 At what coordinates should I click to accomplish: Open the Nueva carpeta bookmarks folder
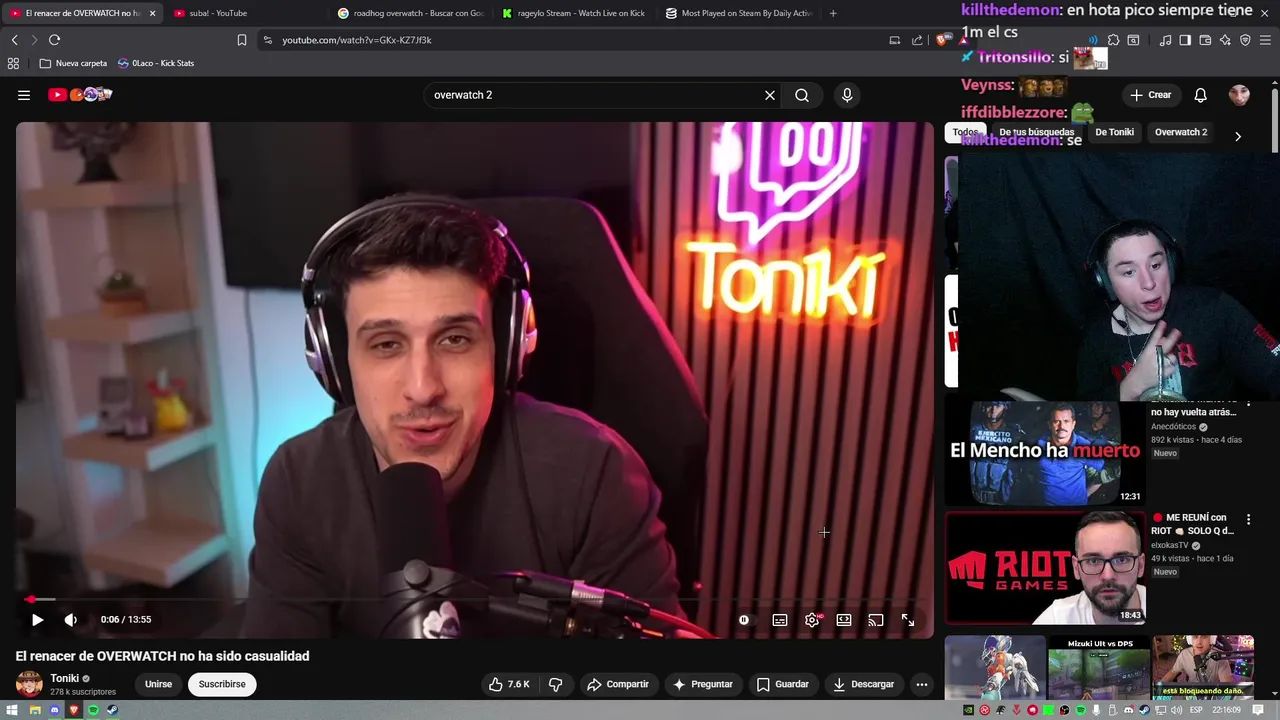click(x=73, y=63)
